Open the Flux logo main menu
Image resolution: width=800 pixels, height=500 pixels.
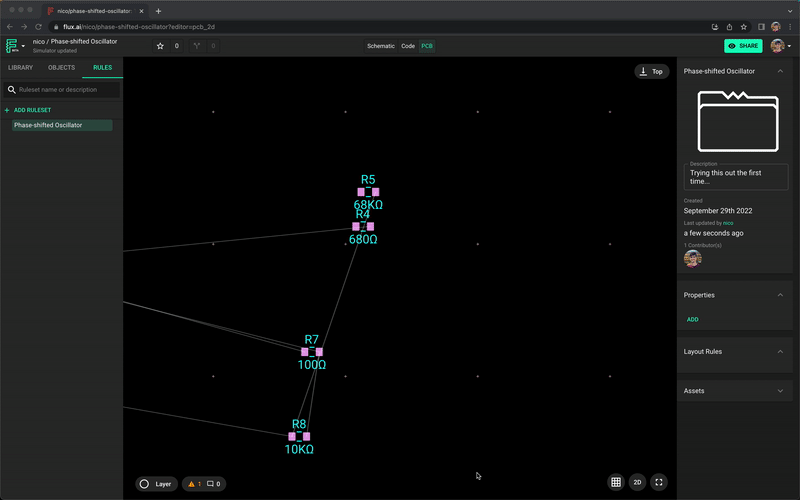[x=14, y=46]
